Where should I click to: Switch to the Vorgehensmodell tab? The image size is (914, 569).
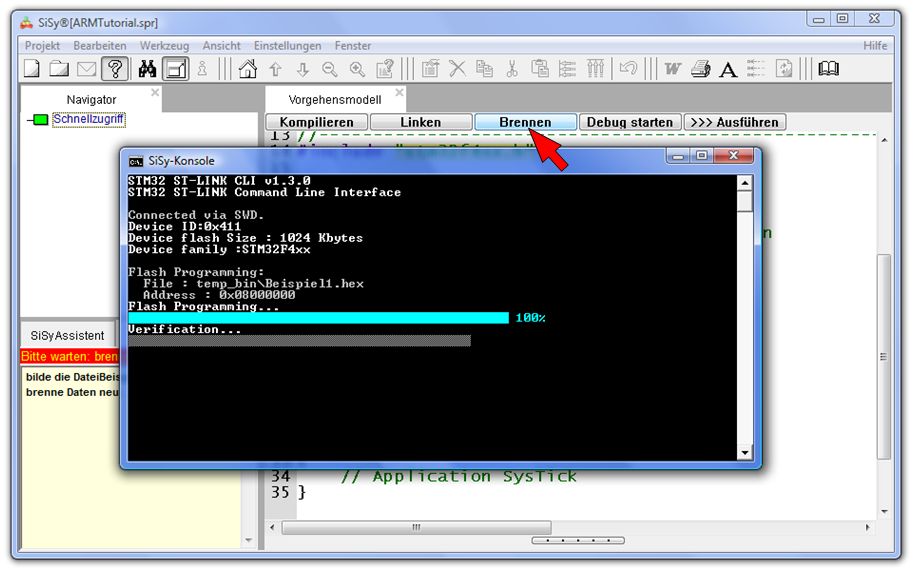334,99
